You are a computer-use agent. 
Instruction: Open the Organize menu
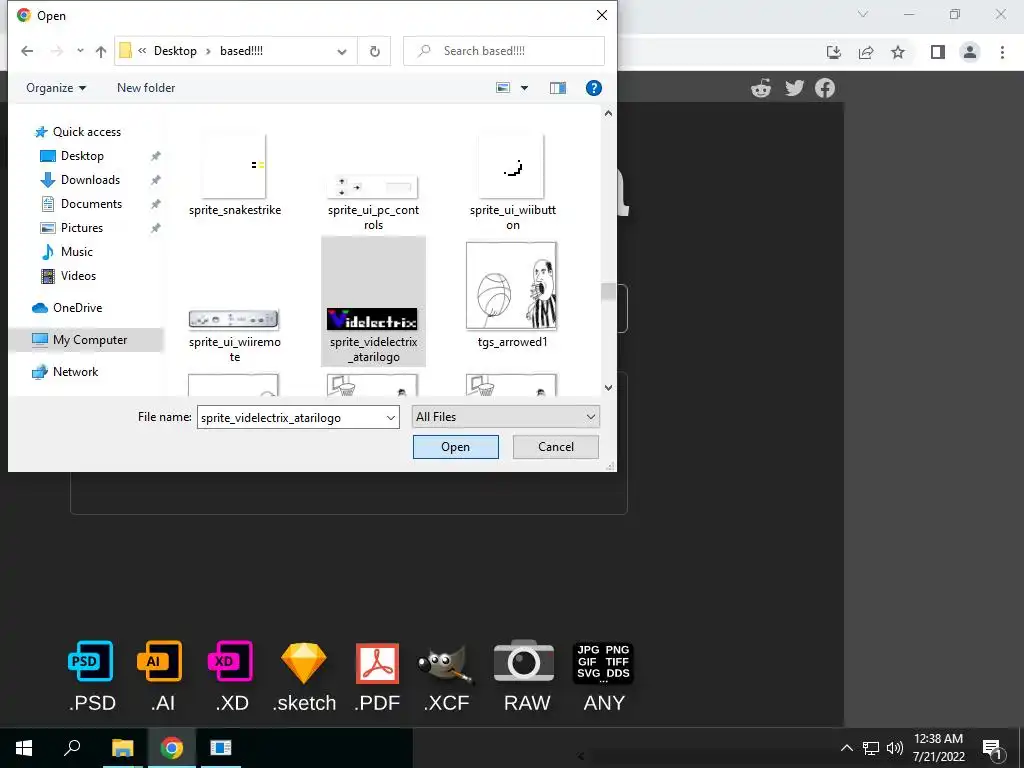pos(56,88)
